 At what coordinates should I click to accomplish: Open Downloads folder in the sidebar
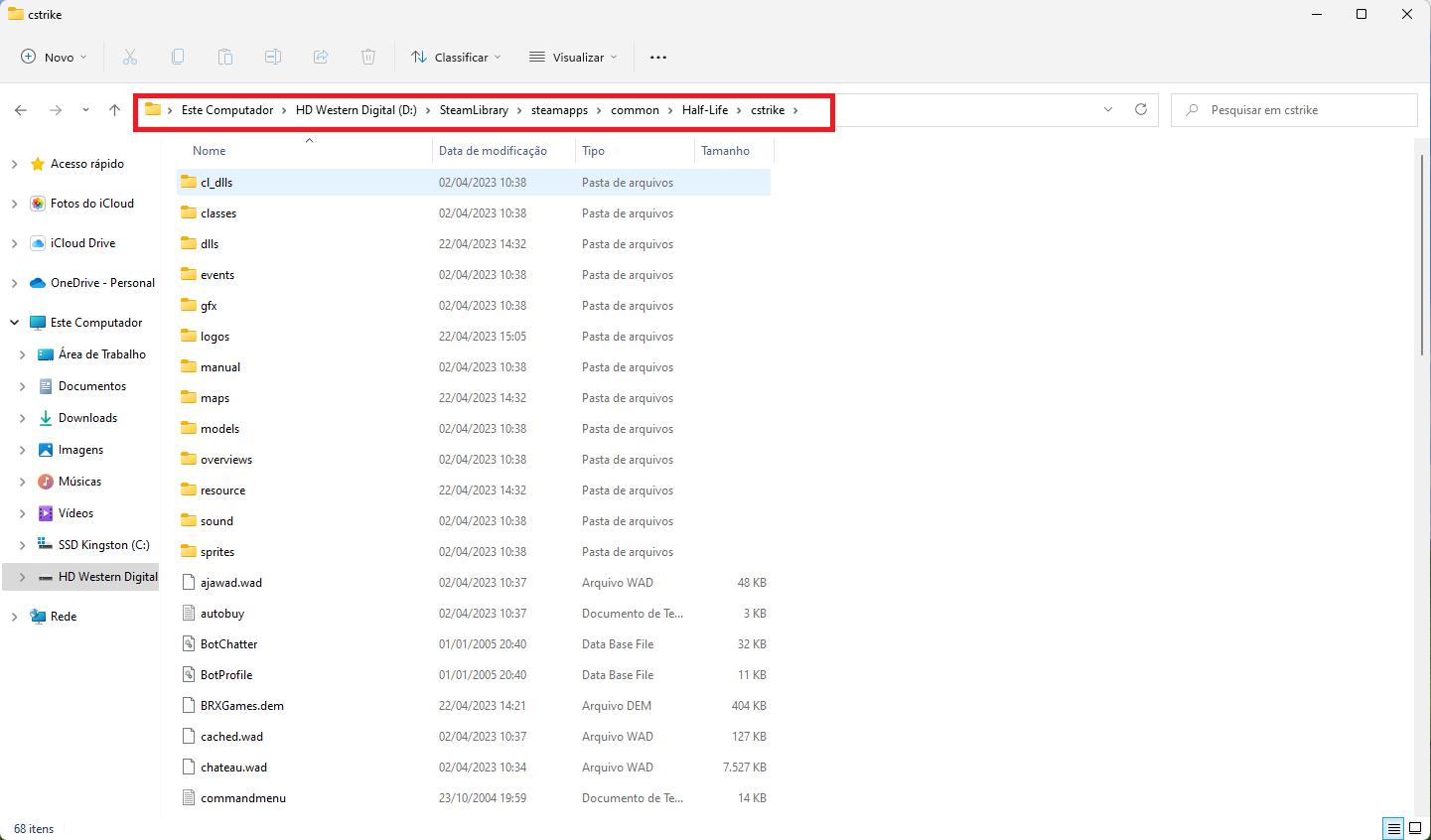pyautogui.click(x=87, y=418)
